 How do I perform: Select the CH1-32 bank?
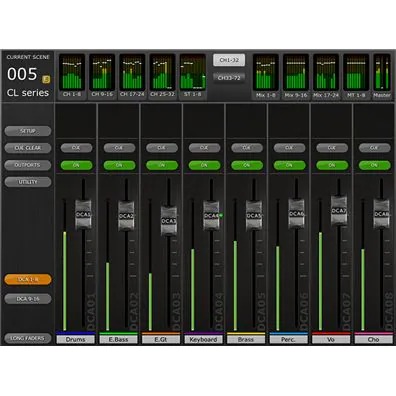coord(229,60)
